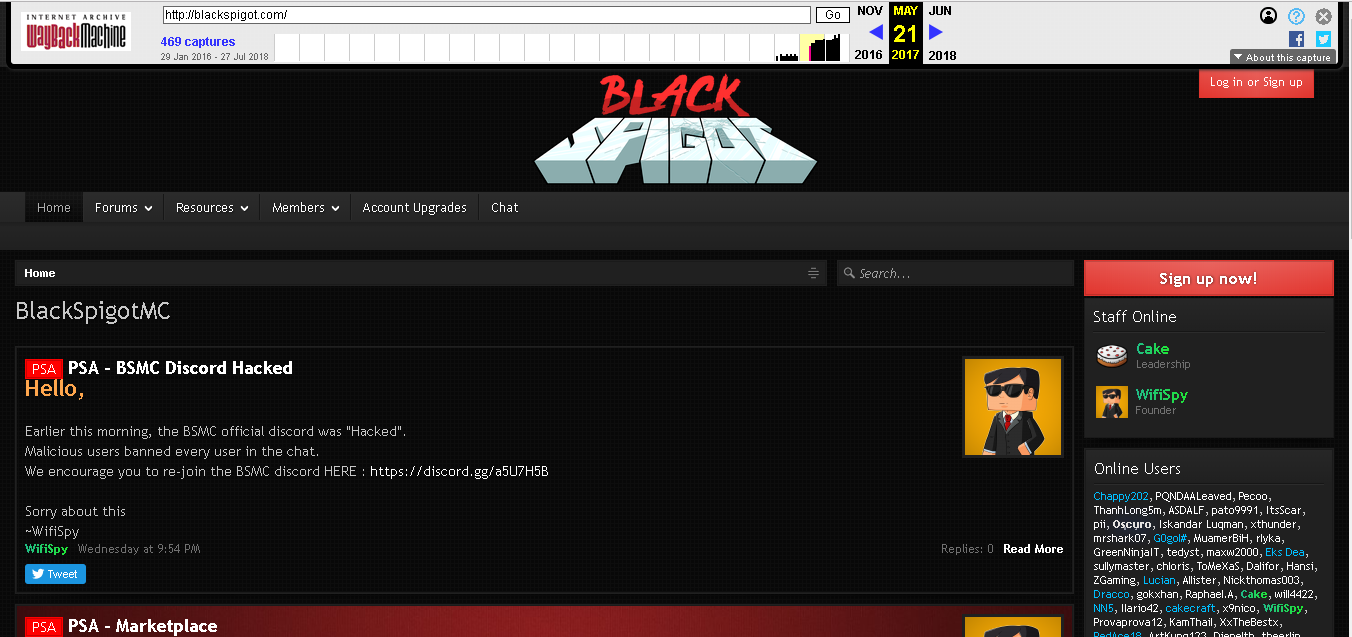Screen dimensions: 1352x637
Task: Click Wednesday at 9:54 PM timestamp
Action: 139,549
